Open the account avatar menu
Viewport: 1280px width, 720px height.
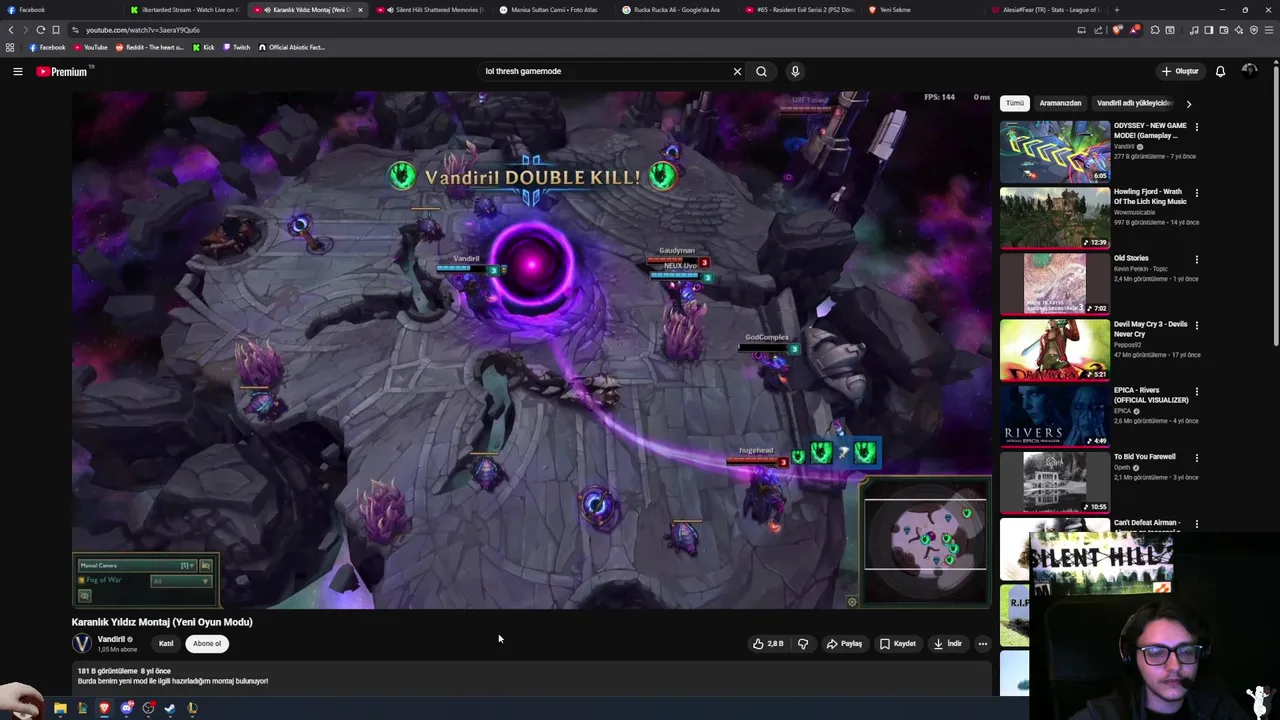[1249, 71]
